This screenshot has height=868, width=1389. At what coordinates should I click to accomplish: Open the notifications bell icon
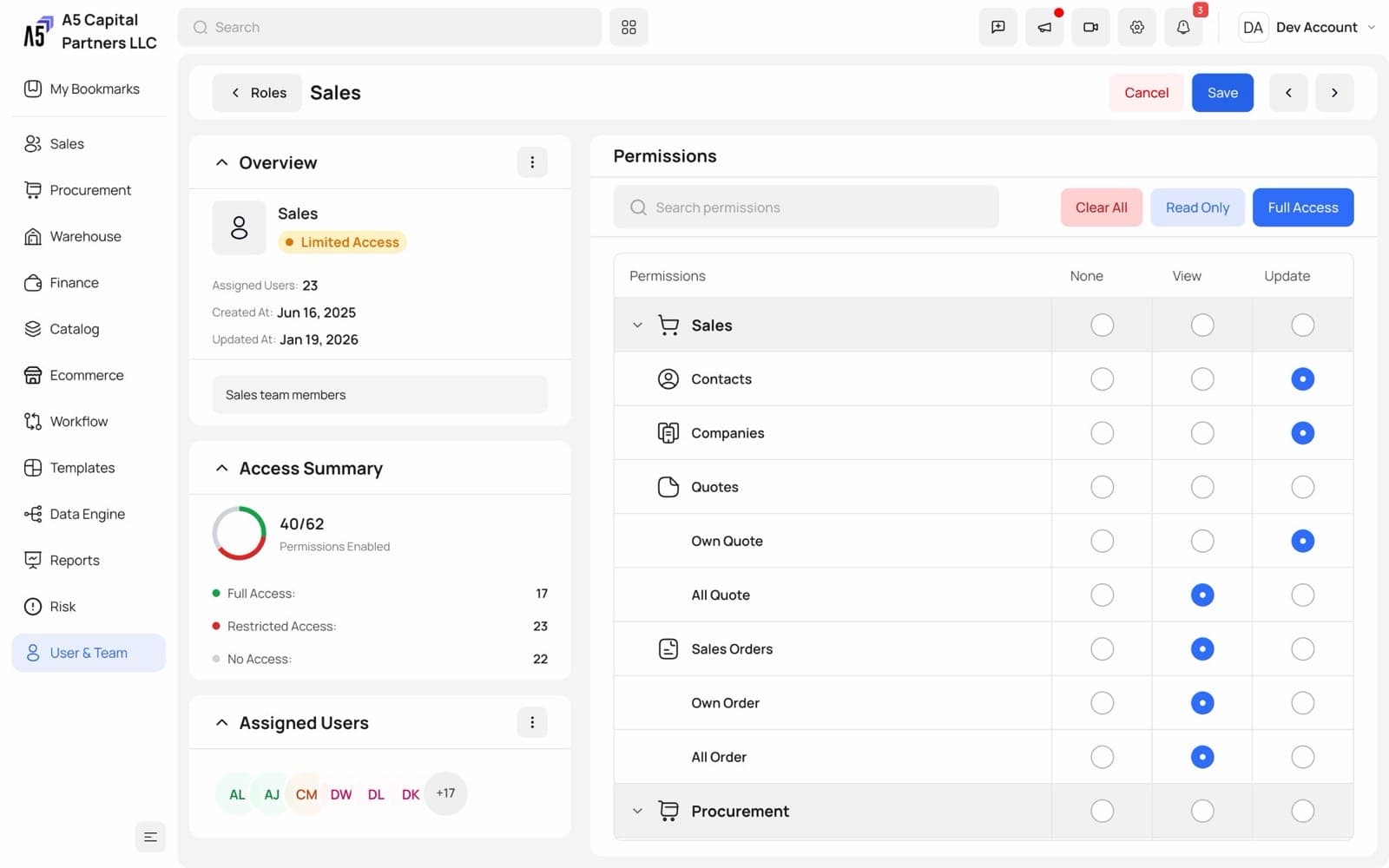click(1182, 27)
